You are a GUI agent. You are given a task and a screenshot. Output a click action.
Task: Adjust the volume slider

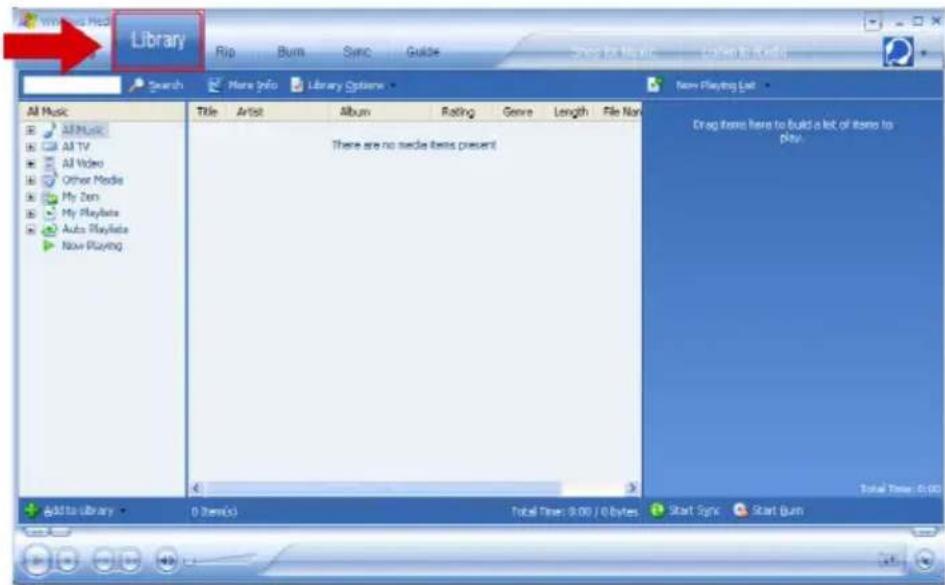220,560
